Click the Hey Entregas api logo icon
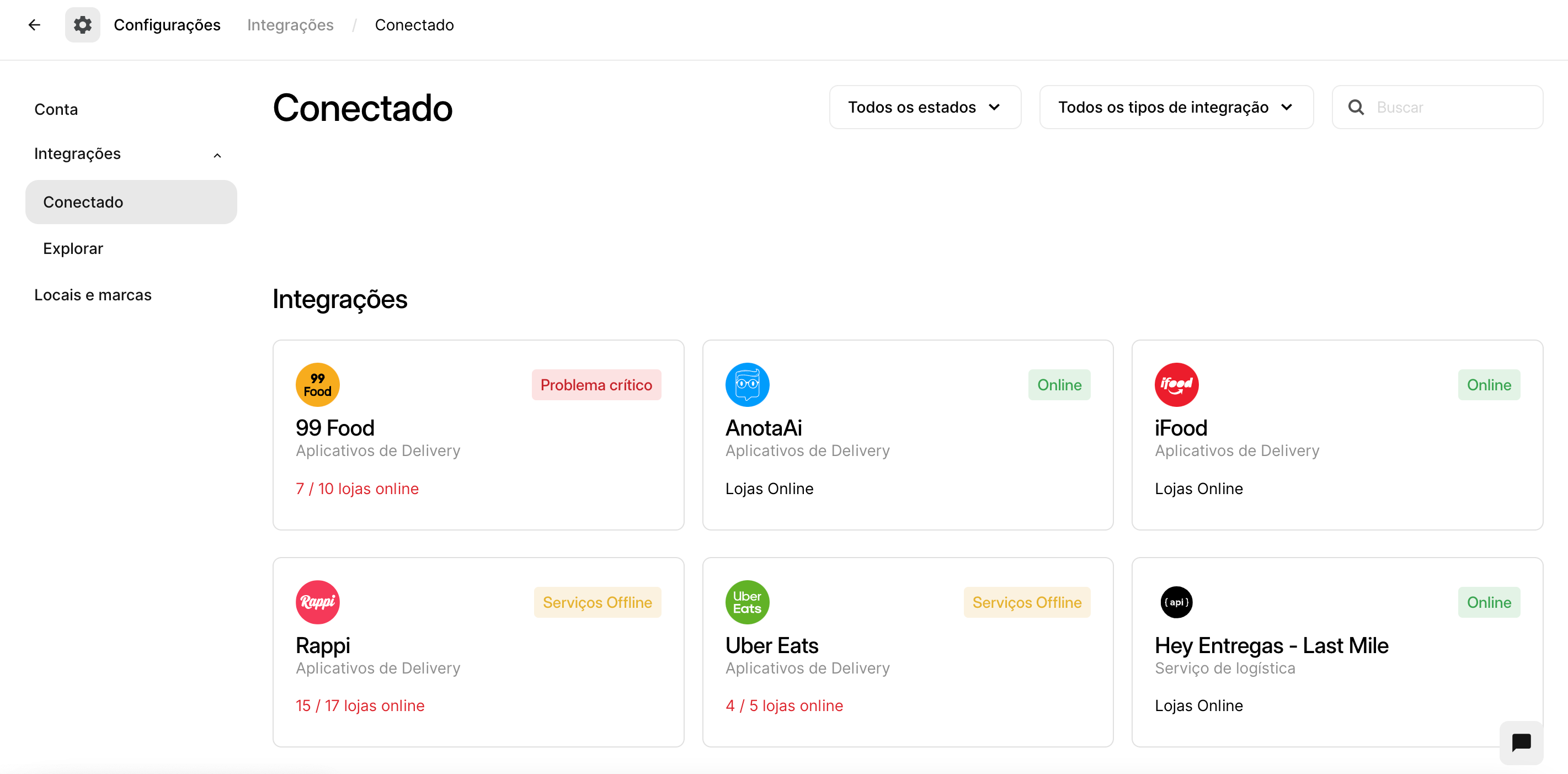This screenshot has height=774, width=1568. click(1176, 602)
